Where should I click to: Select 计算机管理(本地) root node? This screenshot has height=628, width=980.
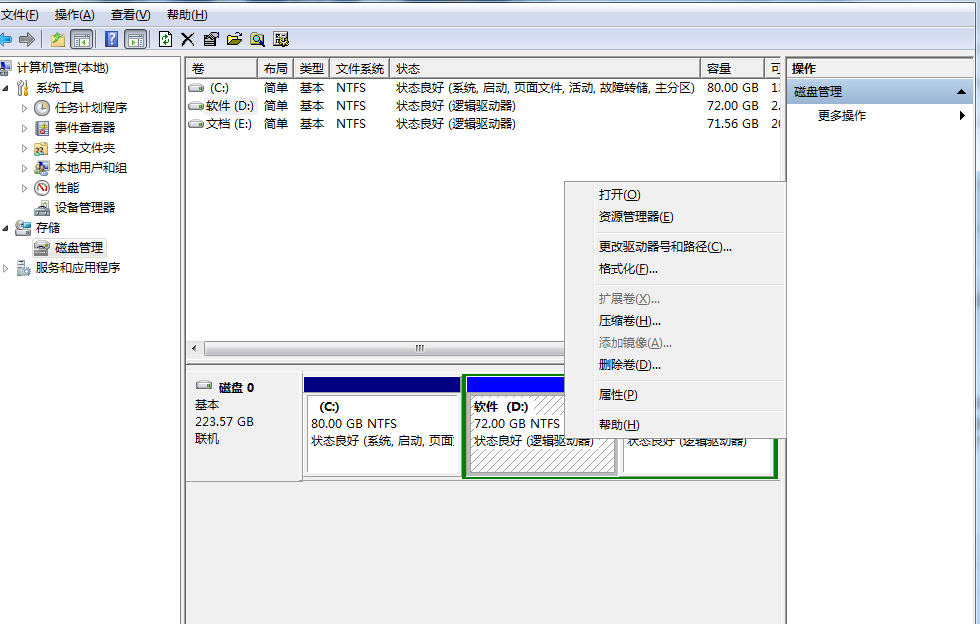62,67
